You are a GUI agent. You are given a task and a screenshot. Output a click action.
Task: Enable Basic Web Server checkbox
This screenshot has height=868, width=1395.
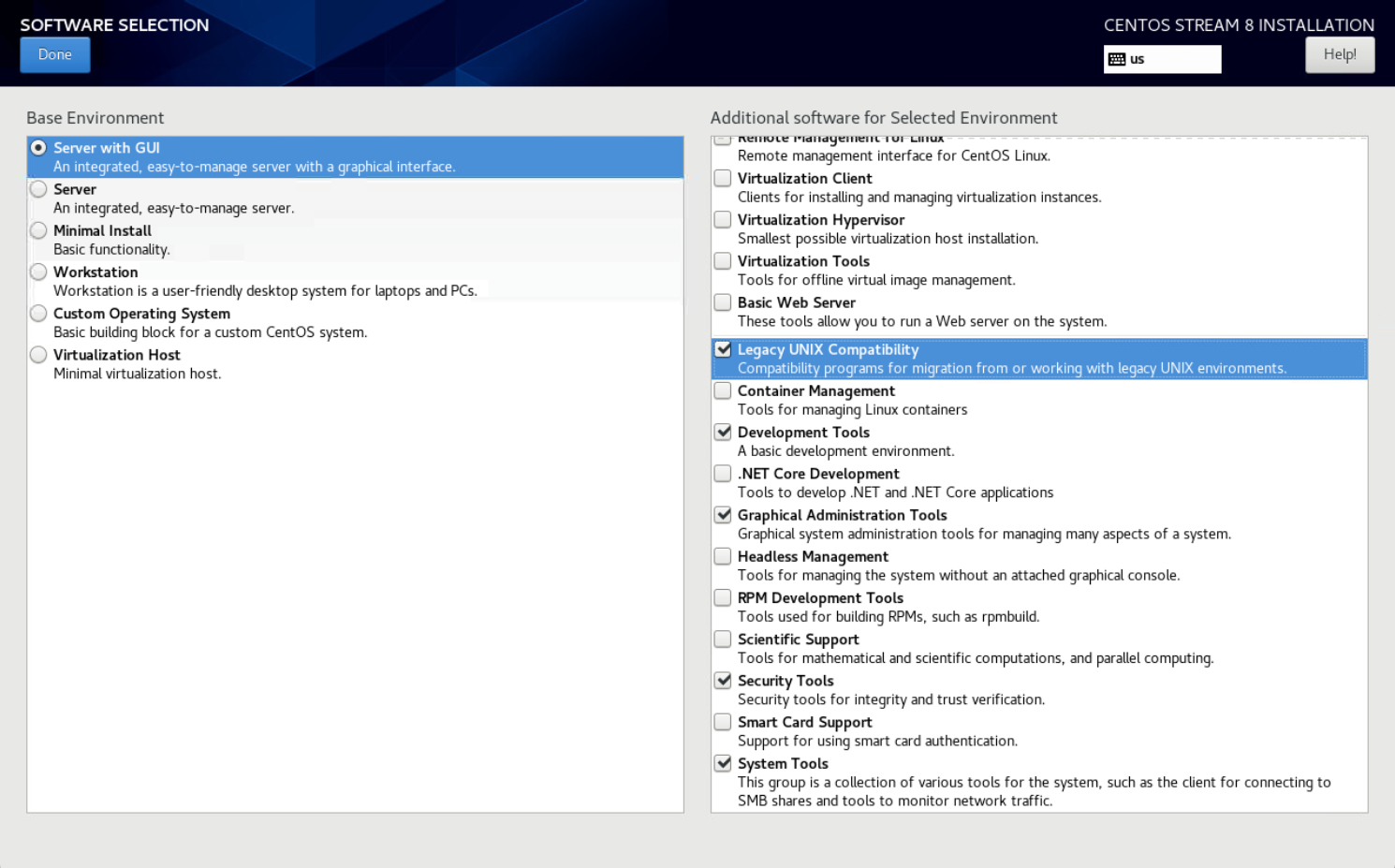723,302
